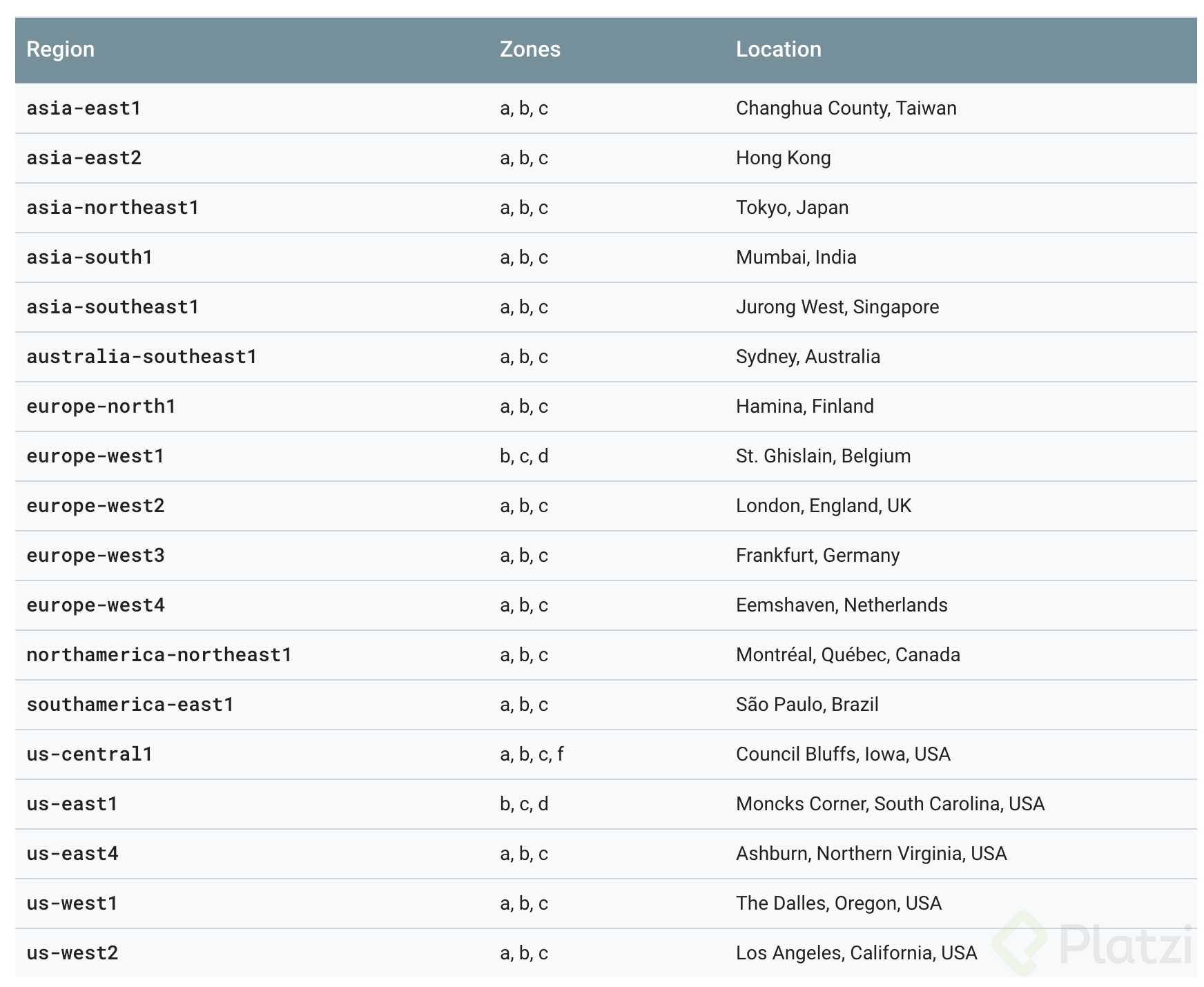This screenshot has height=987, width=1204.
Task: Click 'Eemshaven, Netherlands' location text
Action: (842, 605)
